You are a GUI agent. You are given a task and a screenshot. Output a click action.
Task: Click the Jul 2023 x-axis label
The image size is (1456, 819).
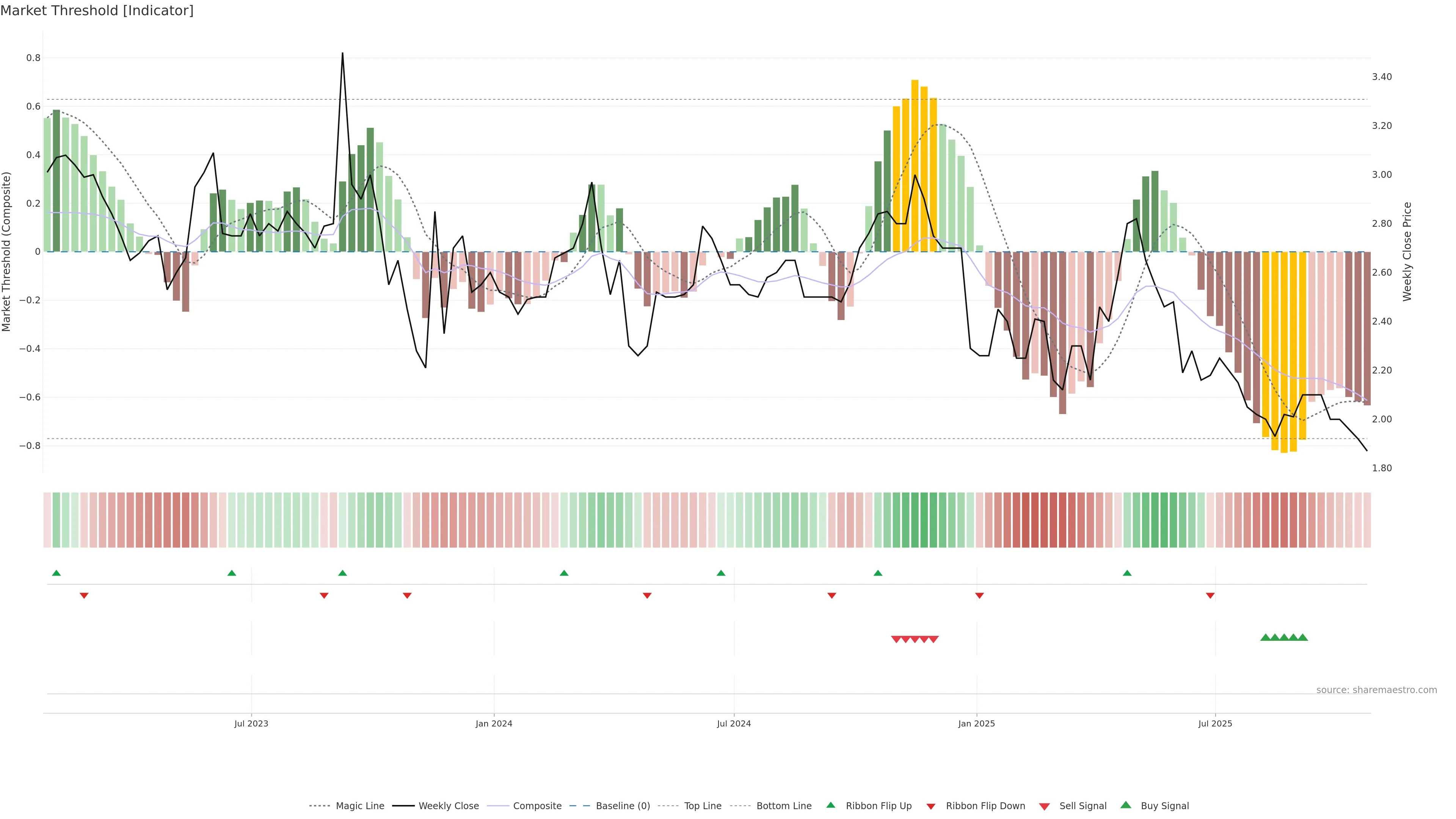point(251,723)
